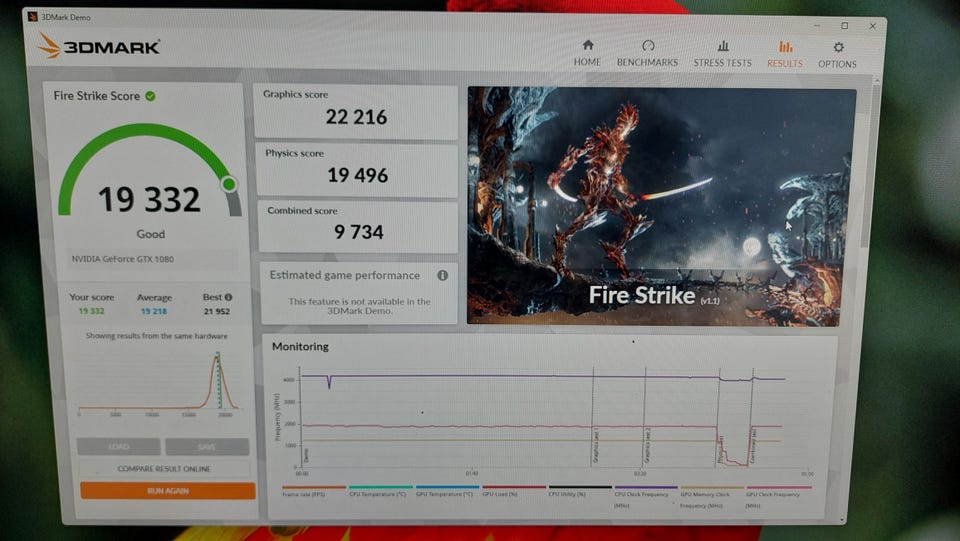Image resolution: width=960 pixels, height=541 pixels.
Task: Click the Fire Strike preview image
Action: click(661, 206)
